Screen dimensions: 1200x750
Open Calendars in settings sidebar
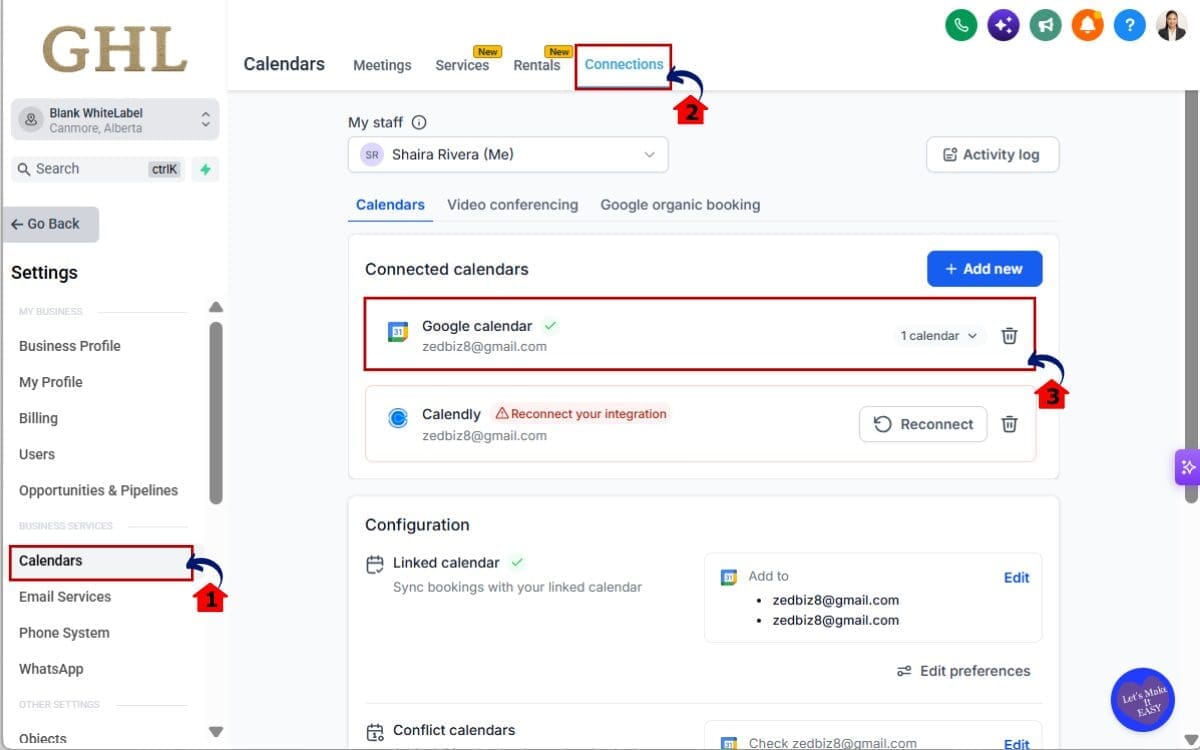(100, 561)
